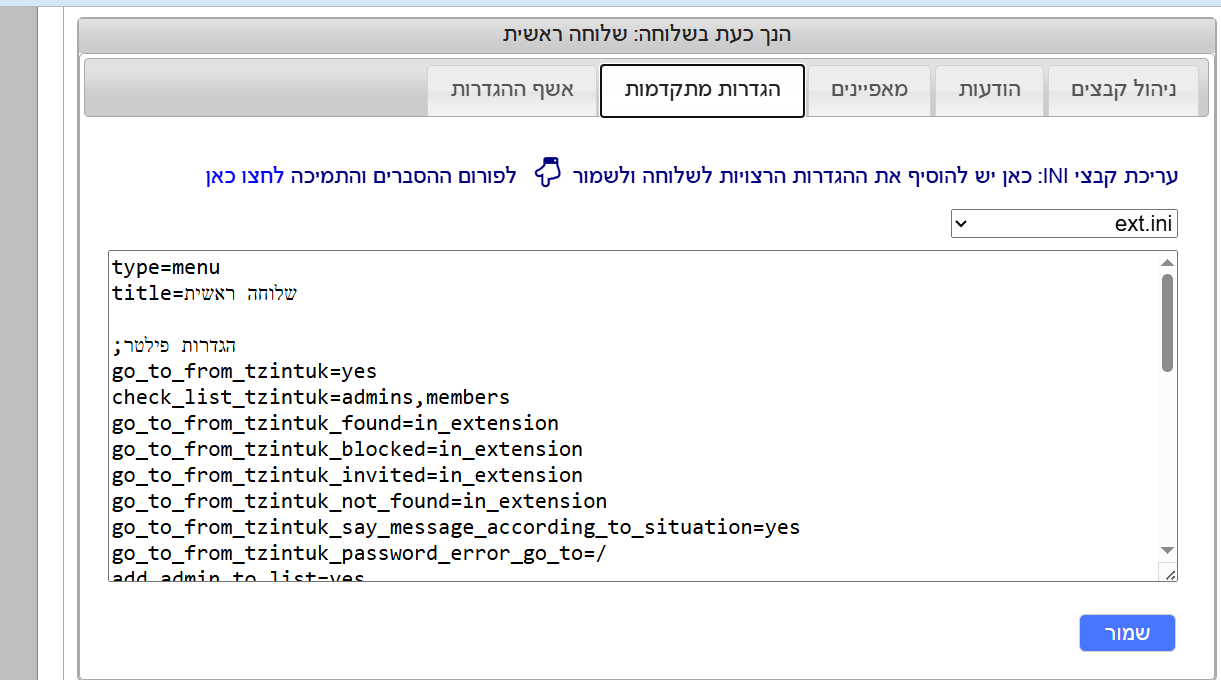Select the מאפיינים tab
The width and height of the screenshot is (1221, 680).
(869, 90)
